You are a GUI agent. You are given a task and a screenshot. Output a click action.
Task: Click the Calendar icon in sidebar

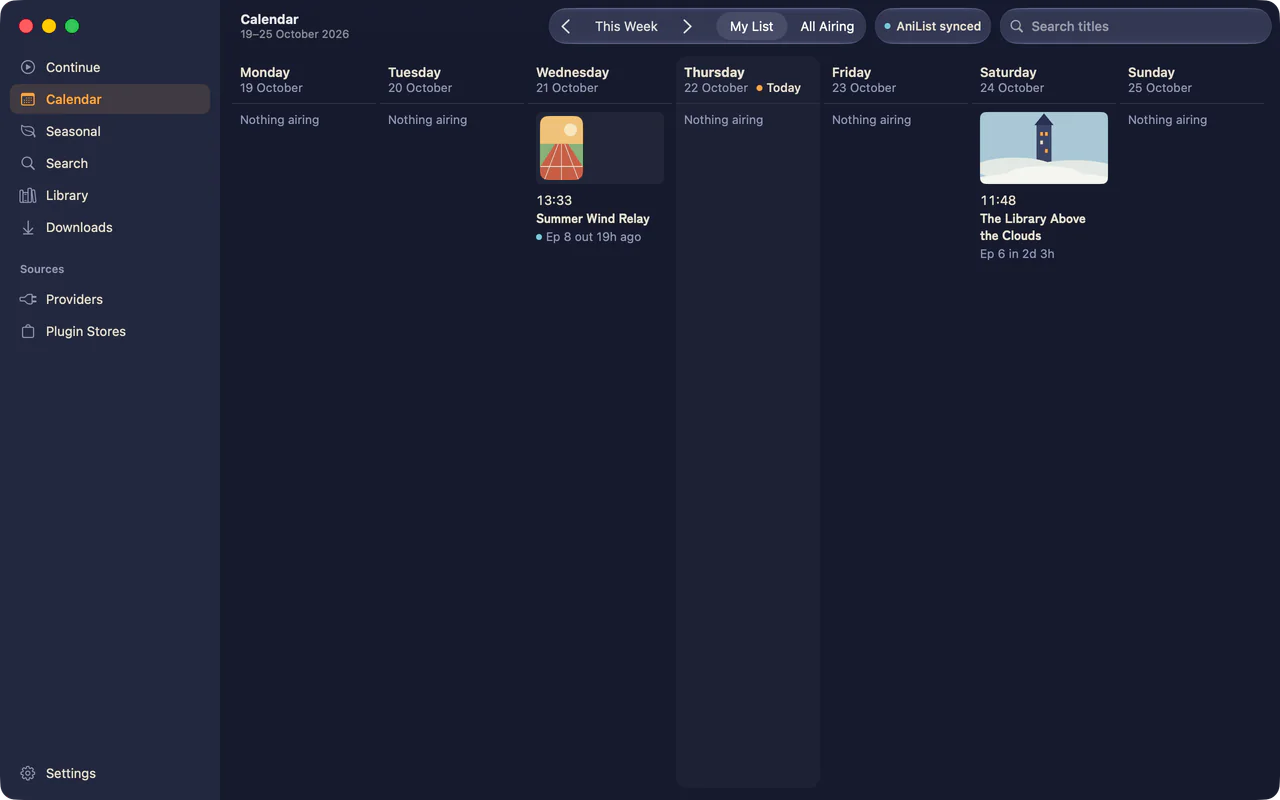pyautogui.click(x=28, y=99)
